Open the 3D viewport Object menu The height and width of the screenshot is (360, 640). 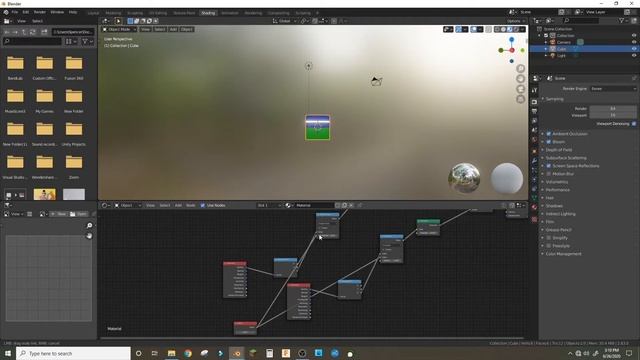click(187, 29)
